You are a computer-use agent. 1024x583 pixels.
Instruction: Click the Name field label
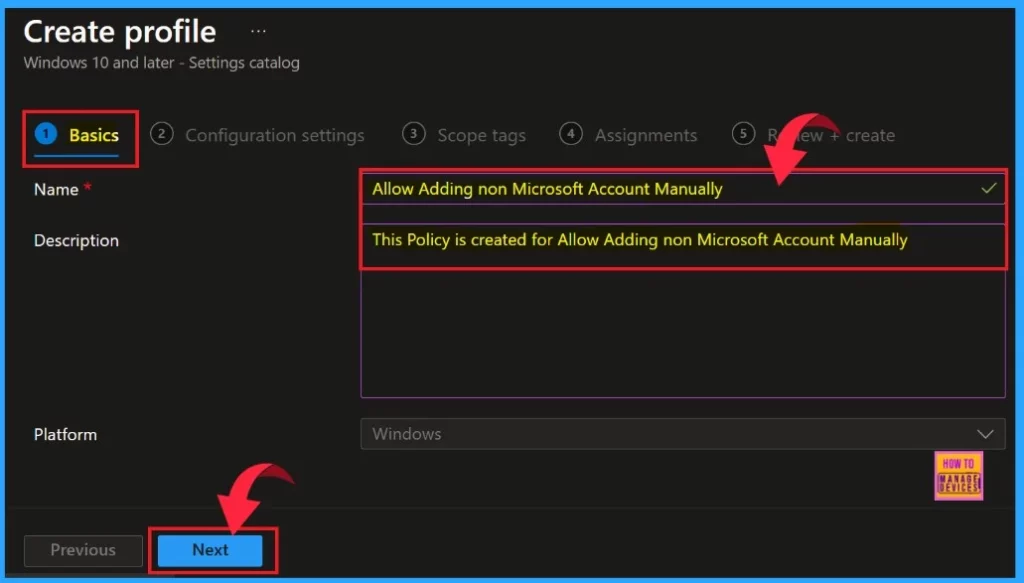(x=56, y=189)
